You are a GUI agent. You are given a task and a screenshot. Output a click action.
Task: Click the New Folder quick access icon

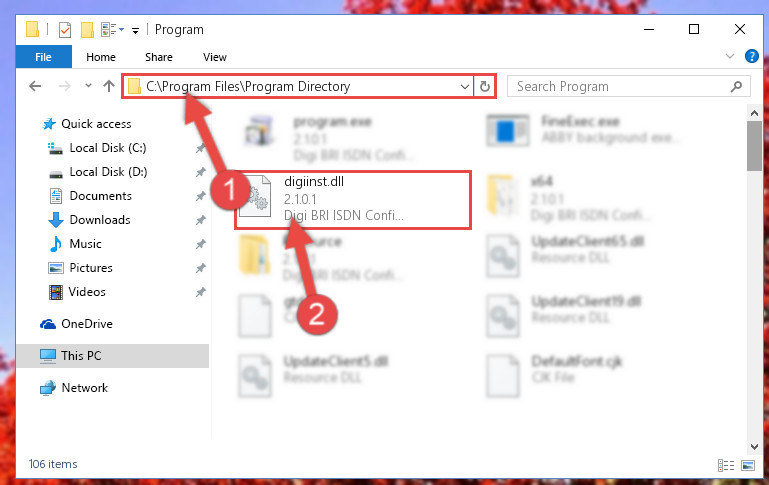click(87, 30)
